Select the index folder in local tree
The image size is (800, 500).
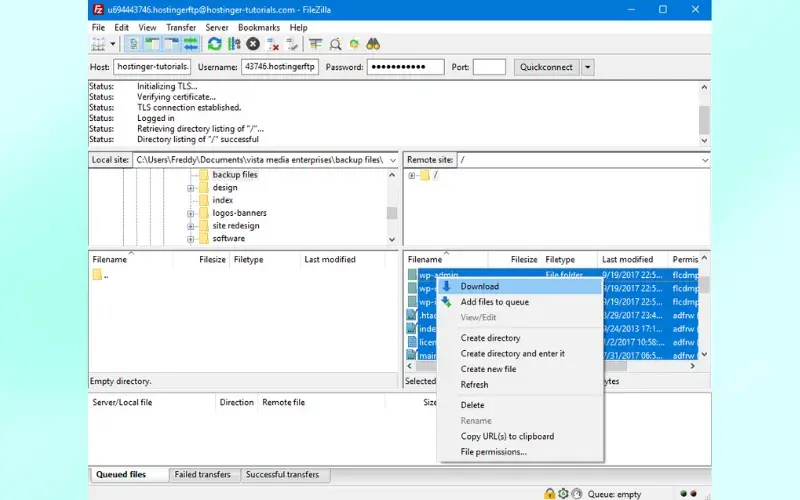pos(222,200)
